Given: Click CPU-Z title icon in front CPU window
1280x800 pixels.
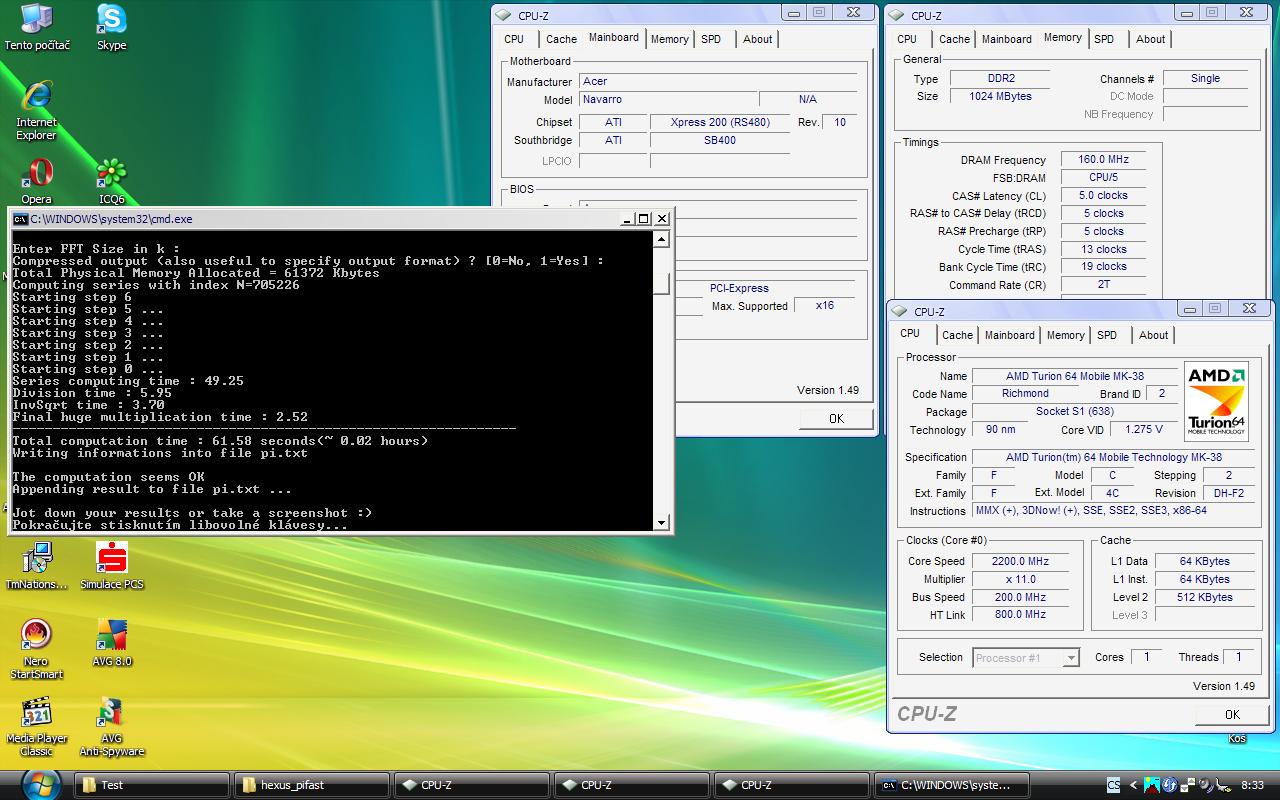Looking at the screenshot, I should (901, 311).
